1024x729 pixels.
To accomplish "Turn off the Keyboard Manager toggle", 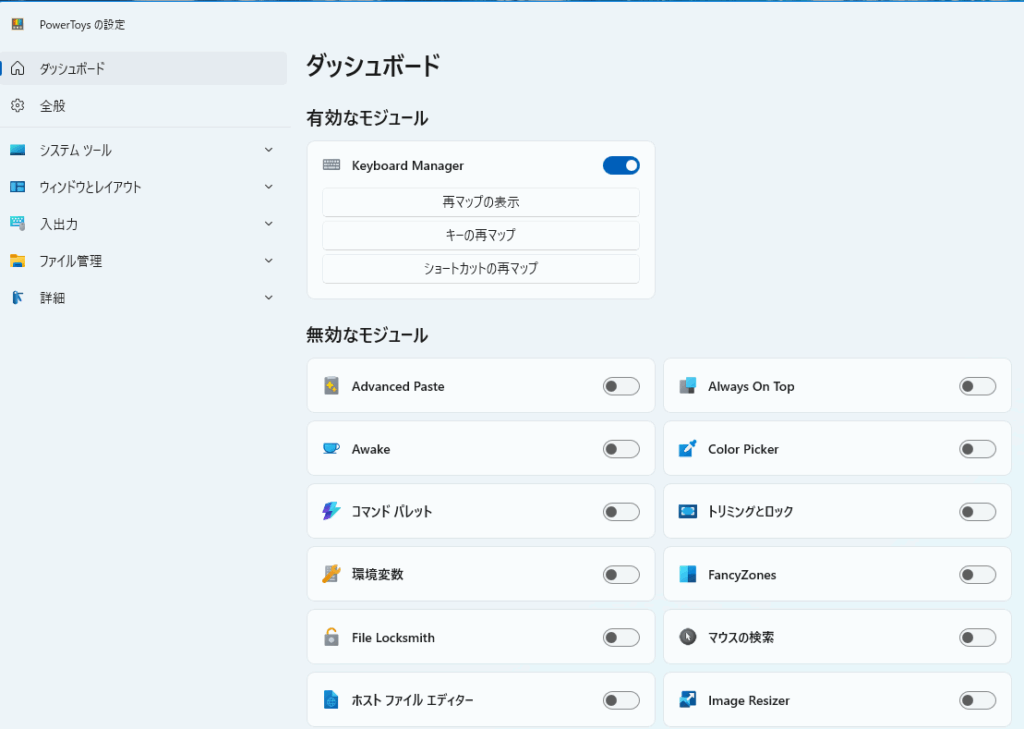I will pyautogui.click(x=621, y=165).
